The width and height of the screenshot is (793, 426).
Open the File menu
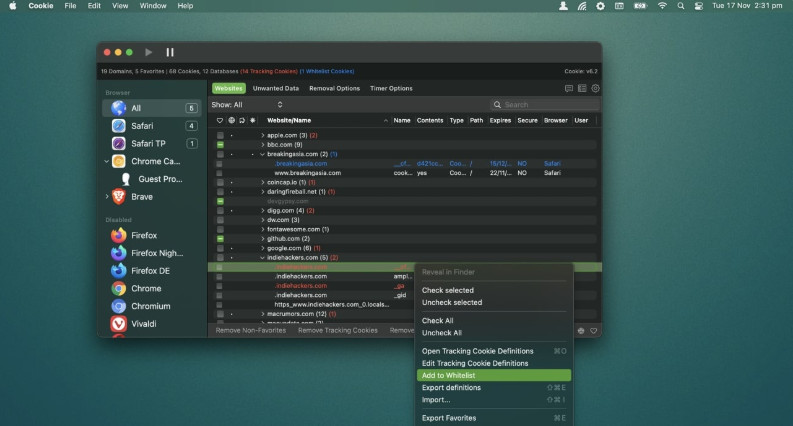pyautogui.click(x=70, y=6)
